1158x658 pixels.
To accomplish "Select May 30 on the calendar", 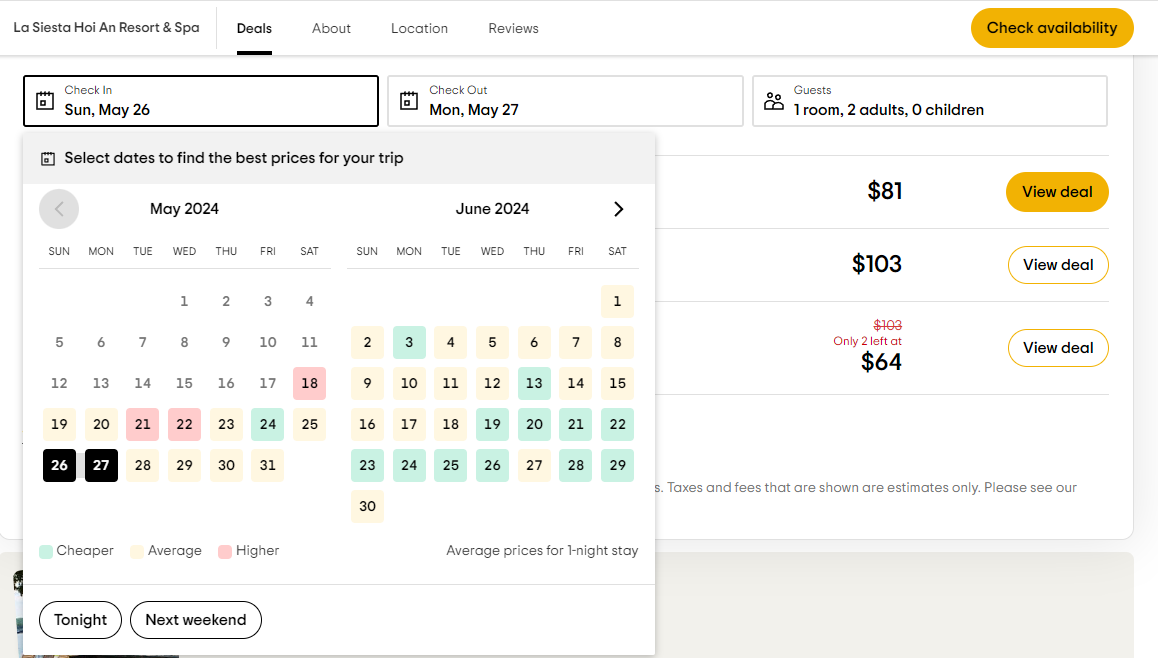I will tap(226, 465).
